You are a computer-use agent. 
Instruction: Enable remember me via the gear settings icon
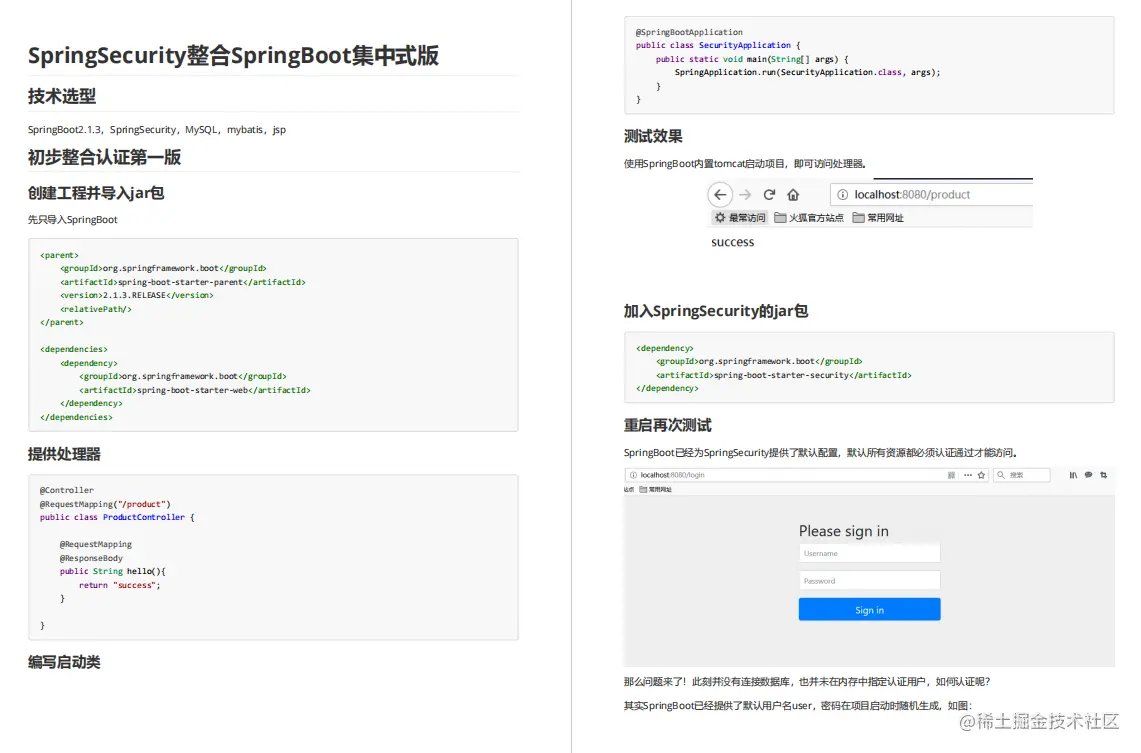(719, 217)
